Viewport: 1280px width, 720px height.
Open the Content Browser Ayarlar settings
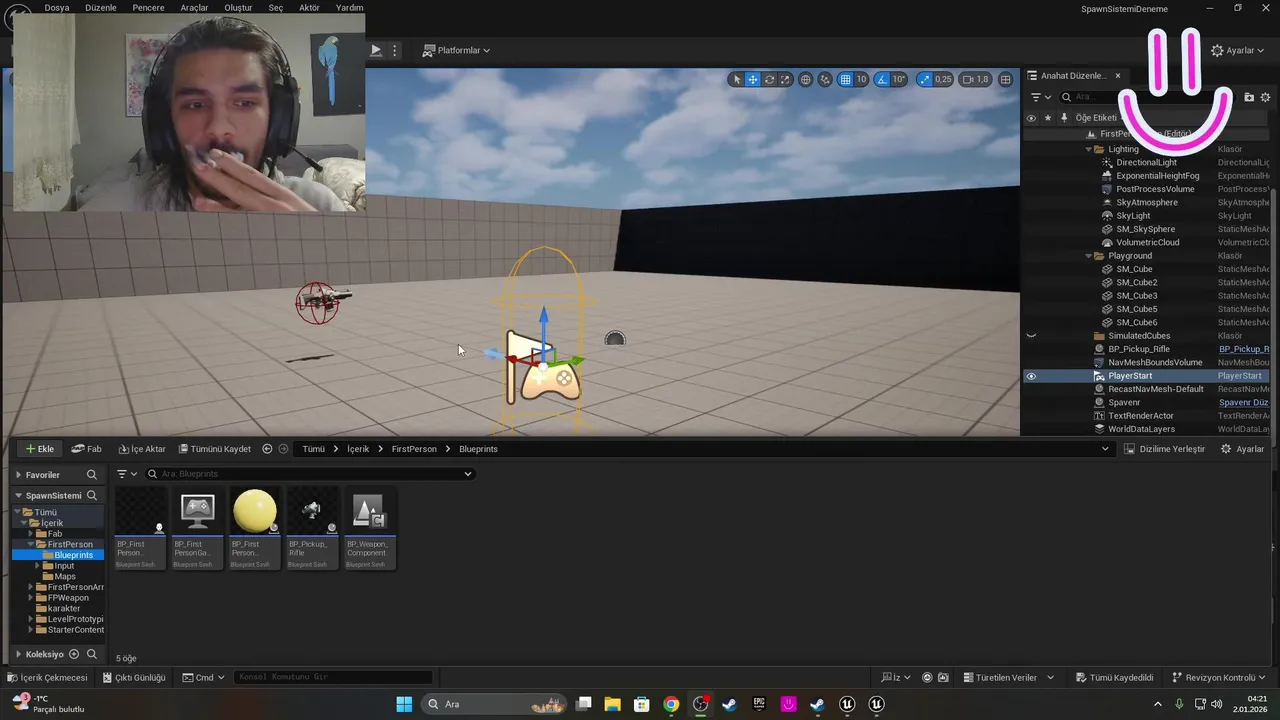[x=1242, y=449]
